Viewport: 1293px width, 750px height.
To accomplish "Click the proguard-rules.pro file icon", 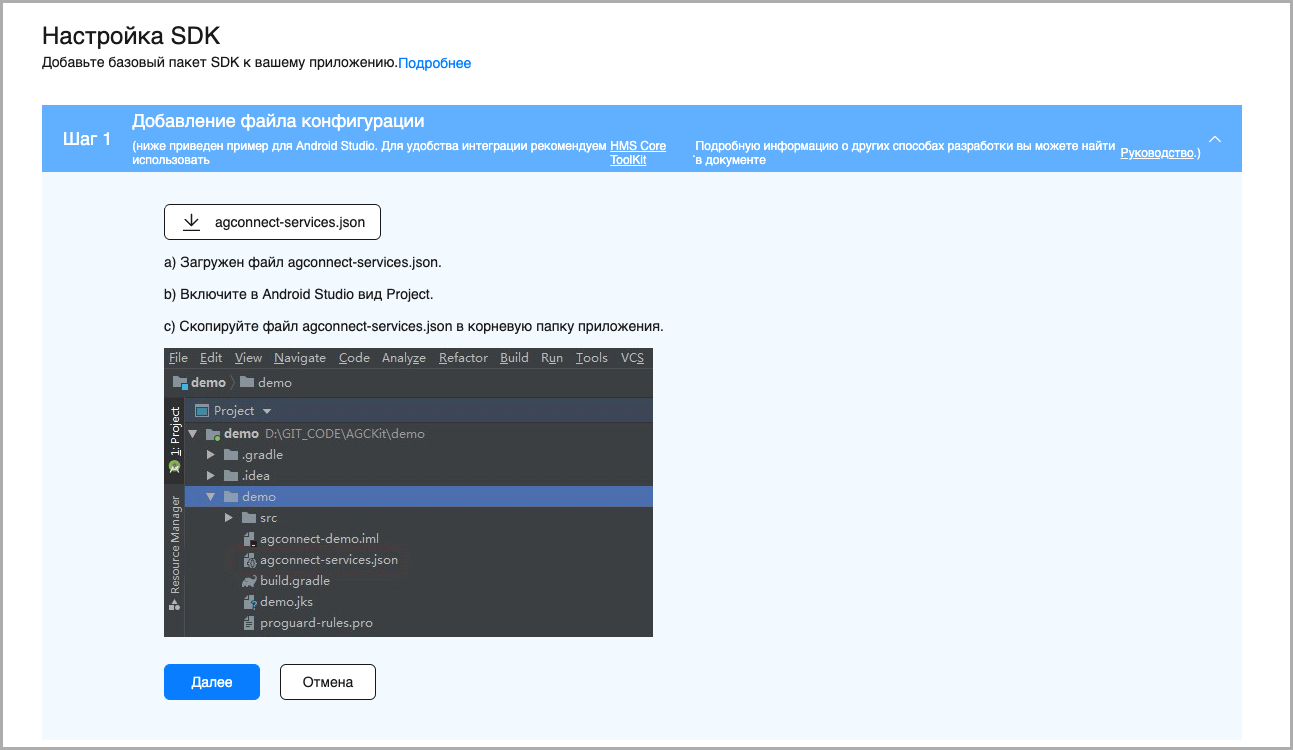I will [x=250, y=623].
